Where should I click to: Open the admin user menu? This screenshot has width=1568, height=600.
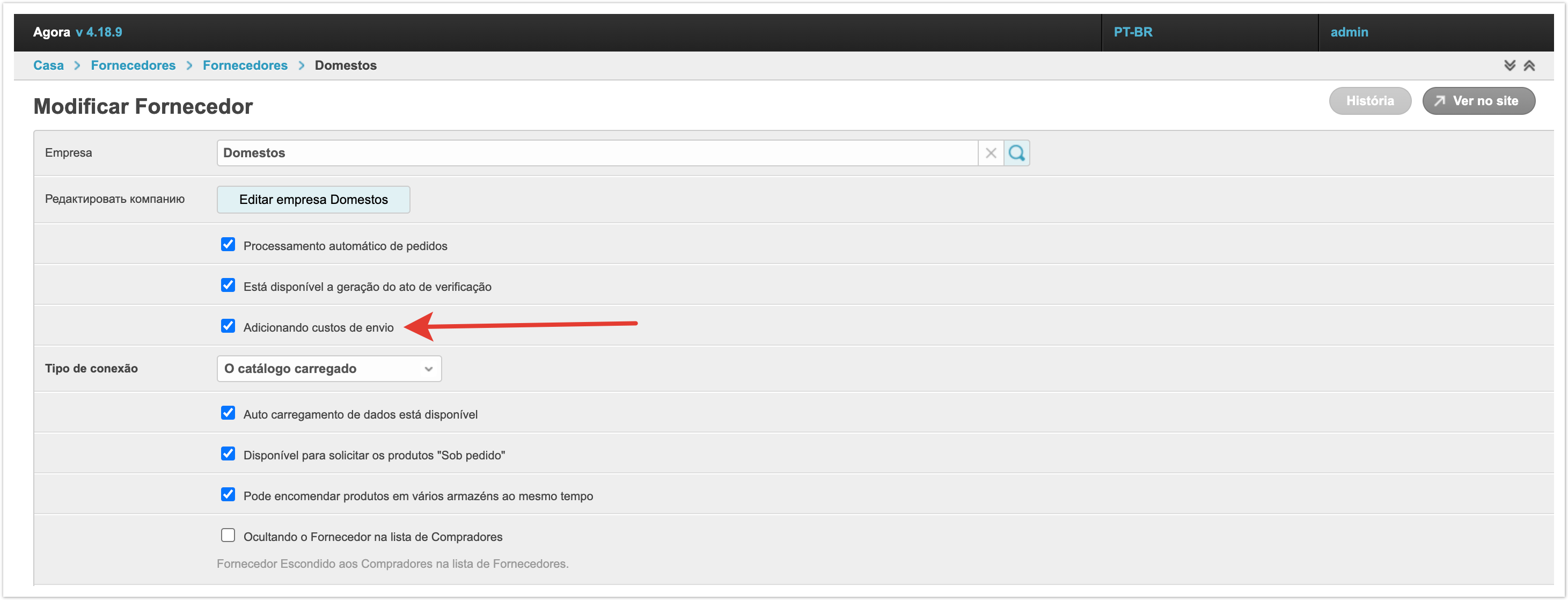(x=1349, y=32)
